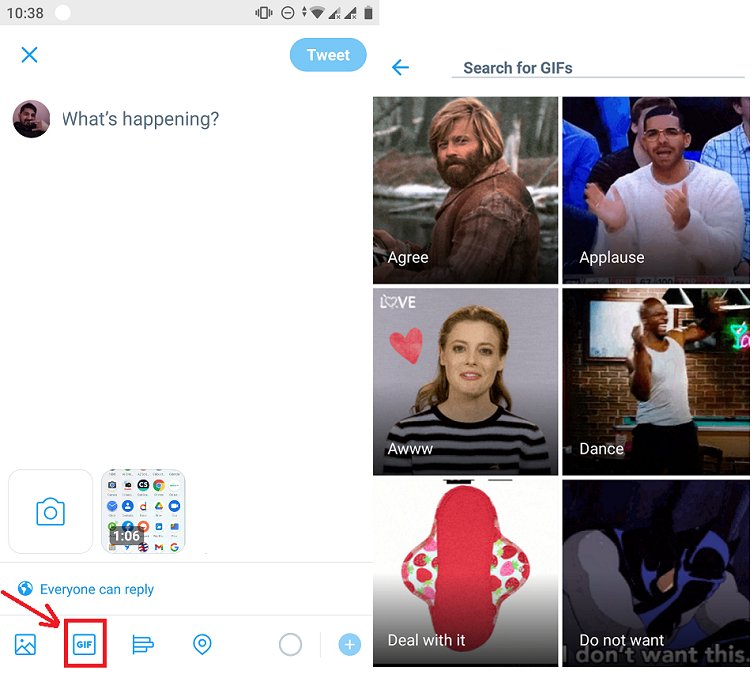This screenshot has height=674, width=754.
Task: Tap the location pin icon
Action: [x=202, y=645]
